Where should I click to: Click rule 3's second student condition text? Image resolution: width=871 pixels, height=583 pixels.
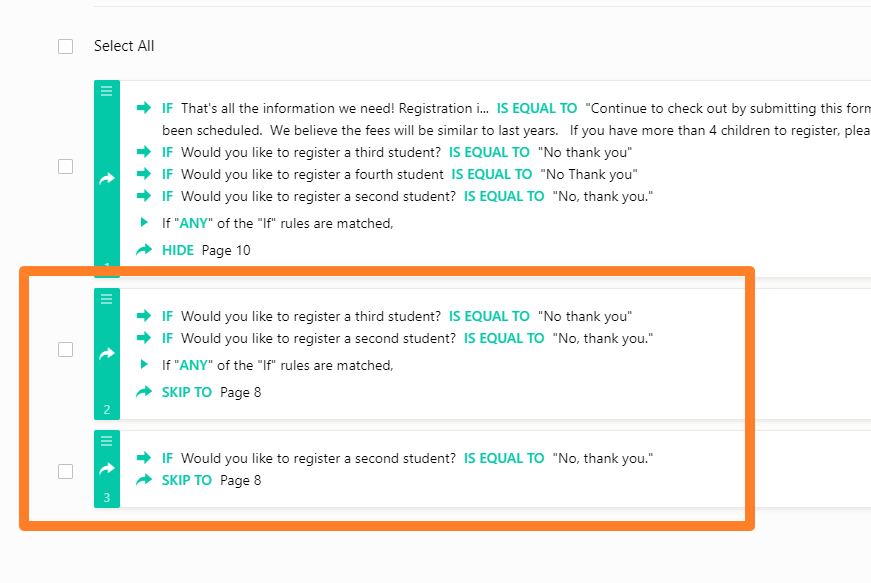coord(311,458)
